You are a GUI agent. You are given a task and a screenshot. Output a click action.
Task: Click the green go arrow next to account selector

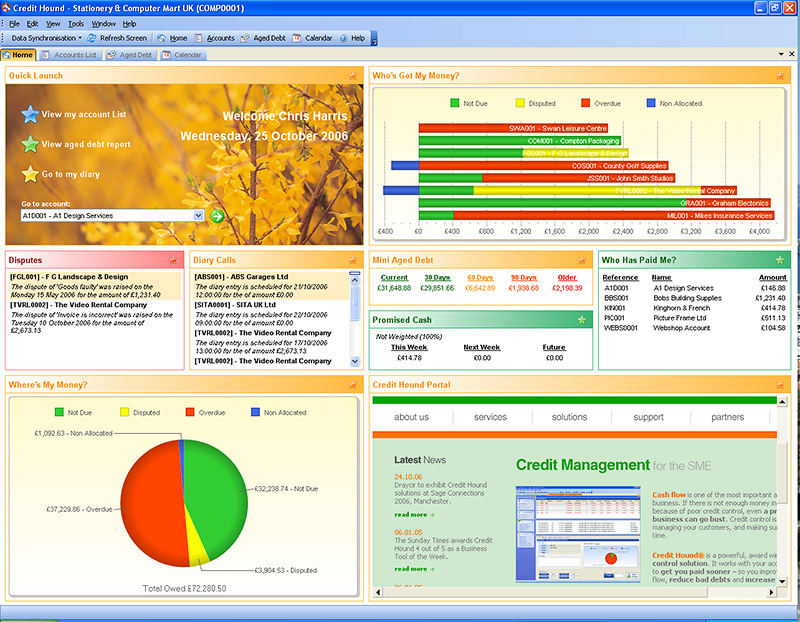(x=217, y=216)
